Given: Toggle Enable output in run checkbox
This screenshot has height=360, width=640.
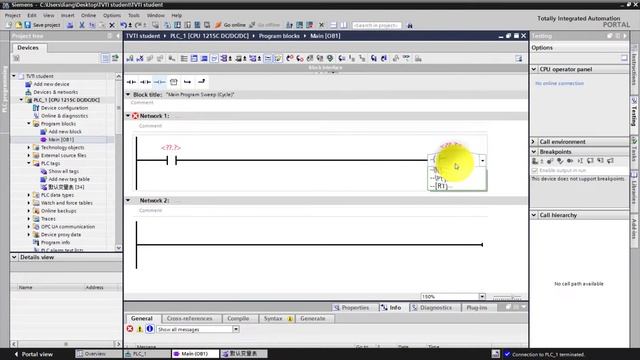Looking at the screenshot, I should (535, 170).
